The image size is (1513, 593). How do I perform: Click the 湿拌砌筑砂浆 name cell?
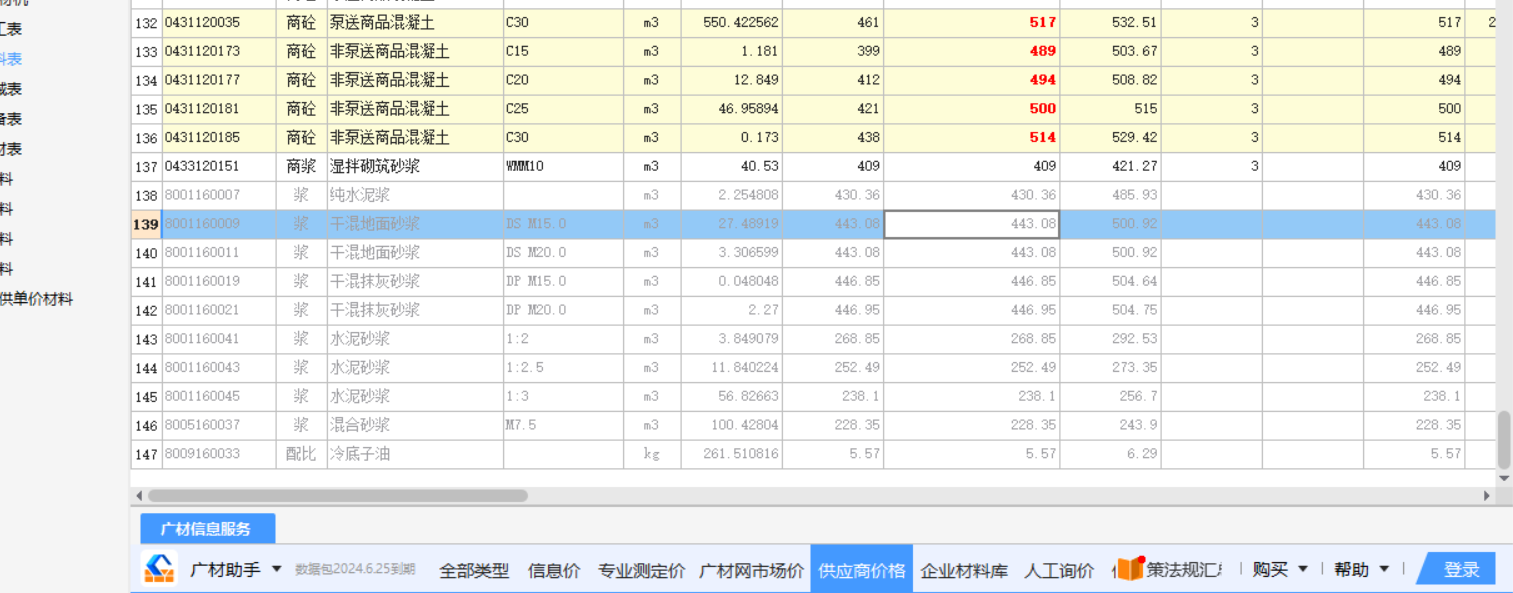click(x=415, y=166)
